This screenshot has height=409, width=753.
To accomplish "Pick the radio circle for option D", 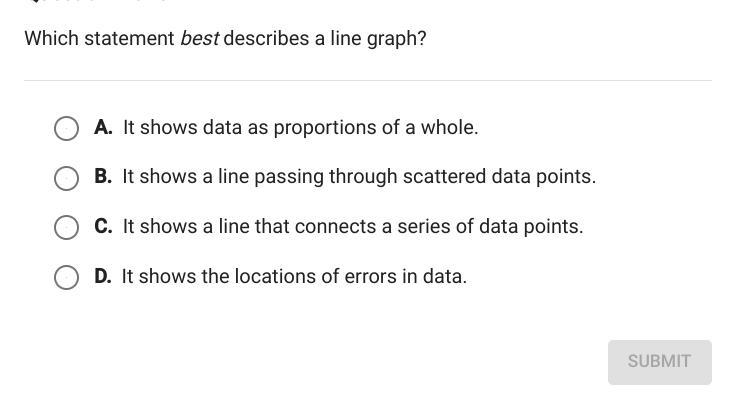I will click(x=66, y=277).
